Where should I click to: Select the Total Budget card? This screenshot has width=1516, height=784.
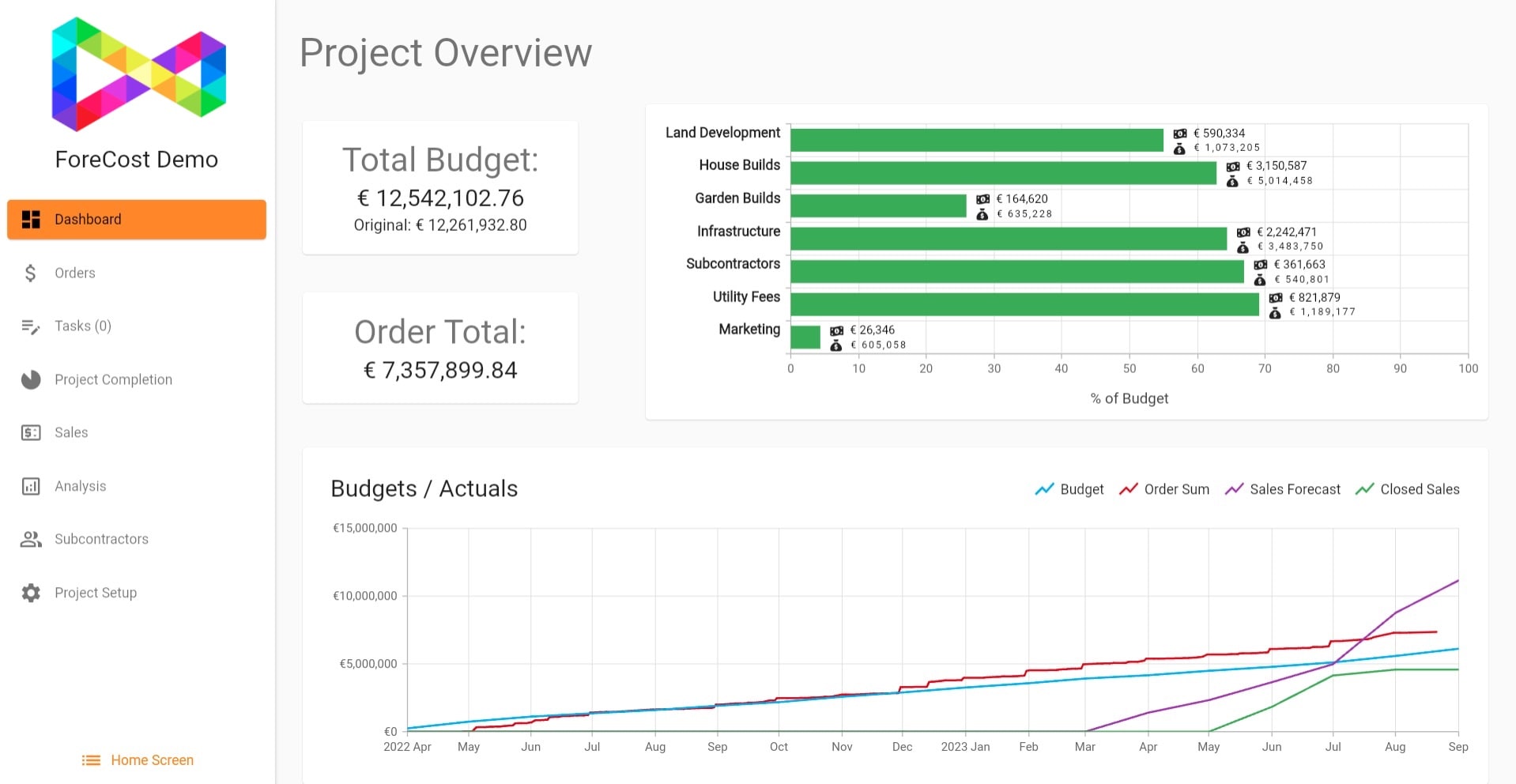click(x=440, y=188)
